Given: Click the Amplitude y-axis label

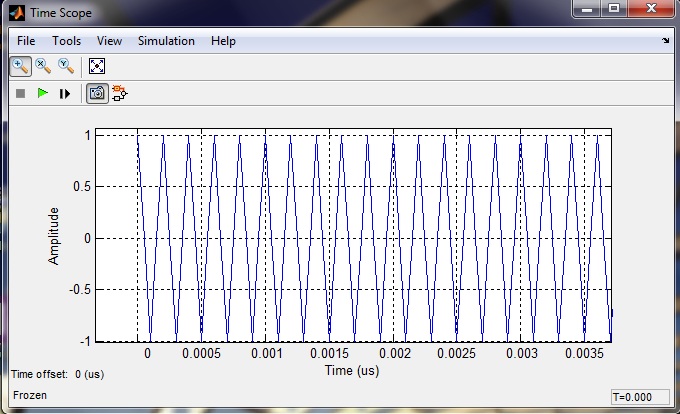Looking at the screenshot, I should [55, 236].
